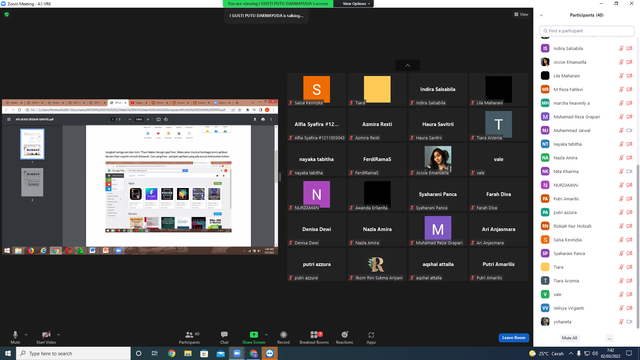Viewport: 640px width, 360px height.
Task: Click the Participants panel header chevron
Action: pos(541,15)
